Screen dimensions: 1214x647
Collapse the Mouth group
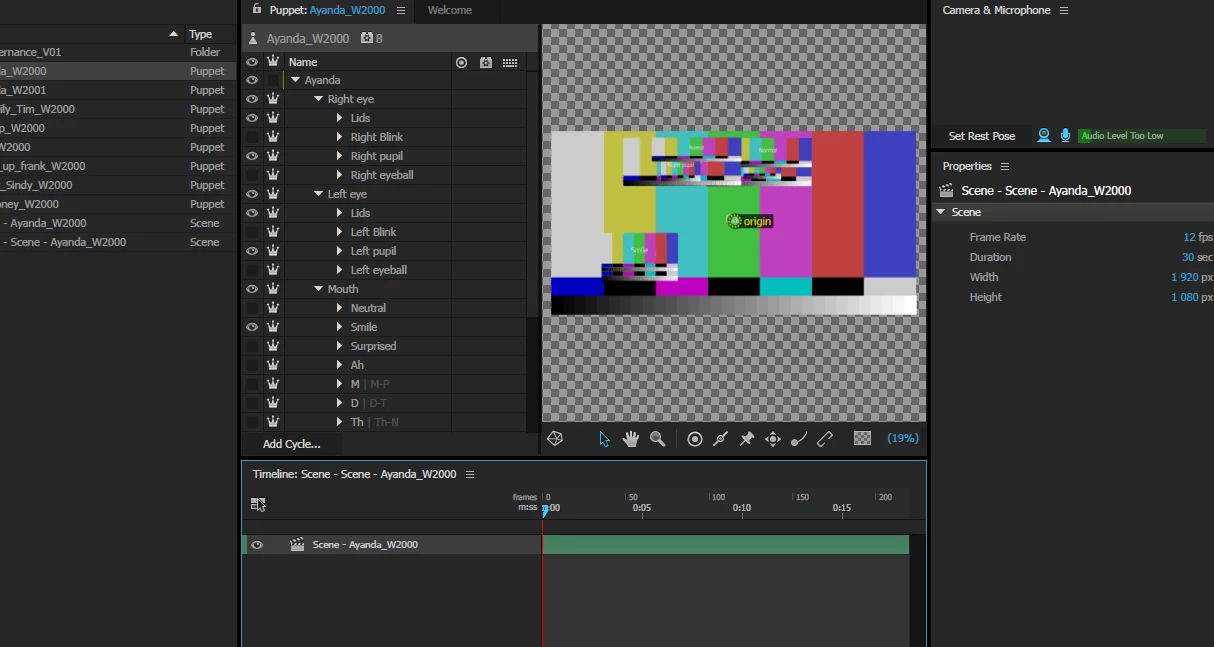pyautogui.click(x=319, y=289)
